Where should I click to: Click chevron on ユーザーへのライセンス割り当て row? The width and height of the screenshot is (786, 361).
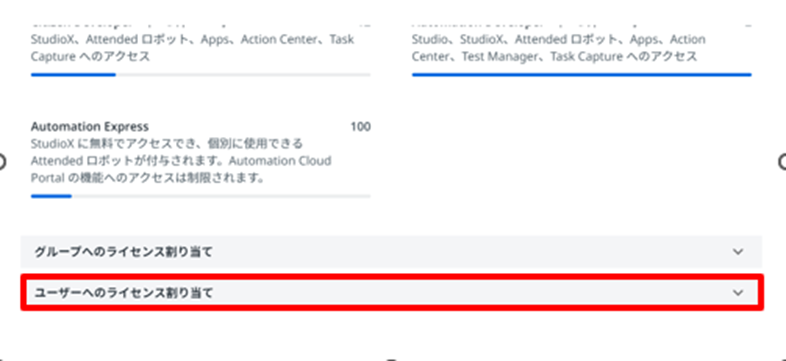coord(738,293)
